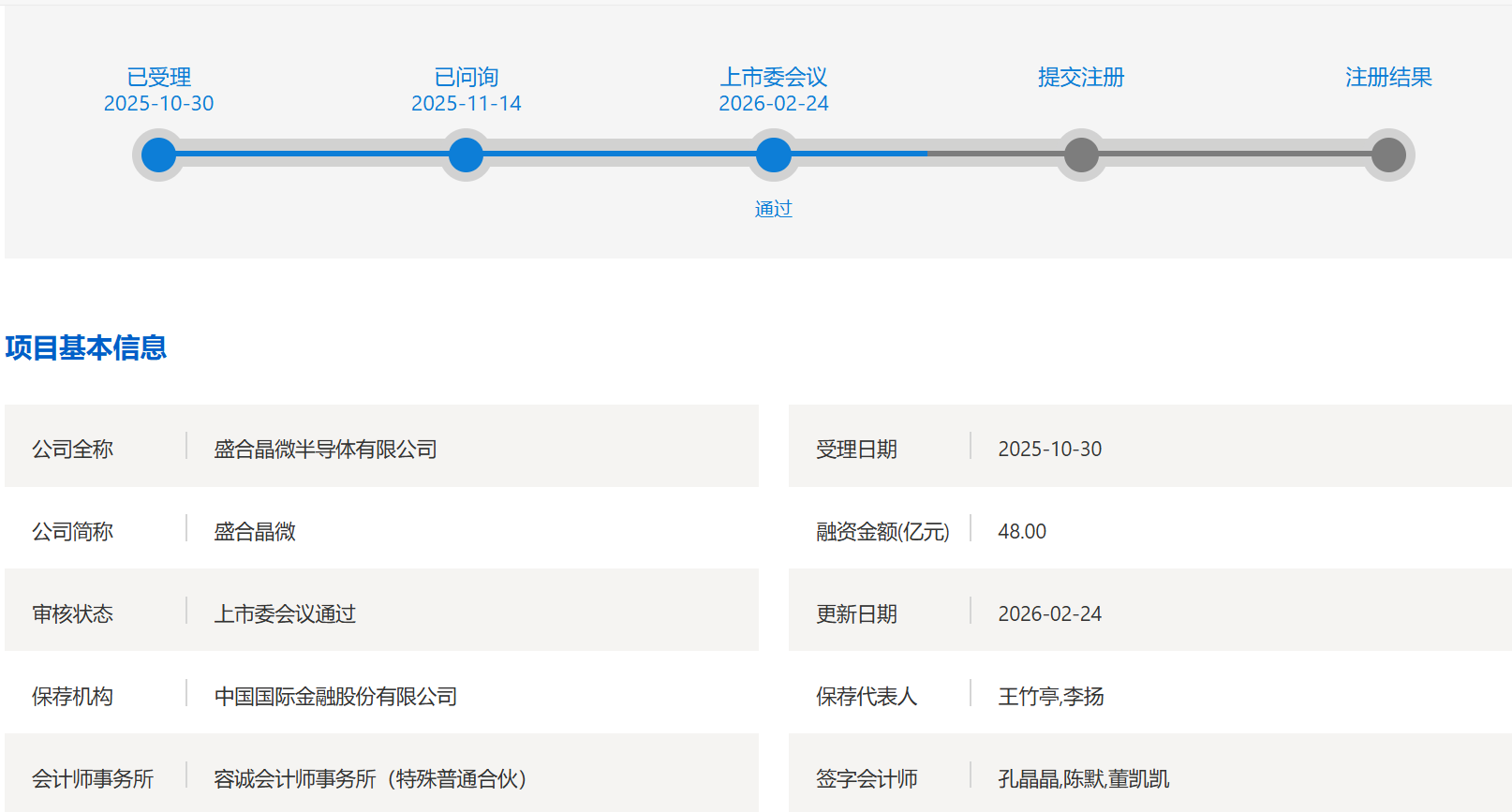Click the 已受理 stage label

[158, 77]
